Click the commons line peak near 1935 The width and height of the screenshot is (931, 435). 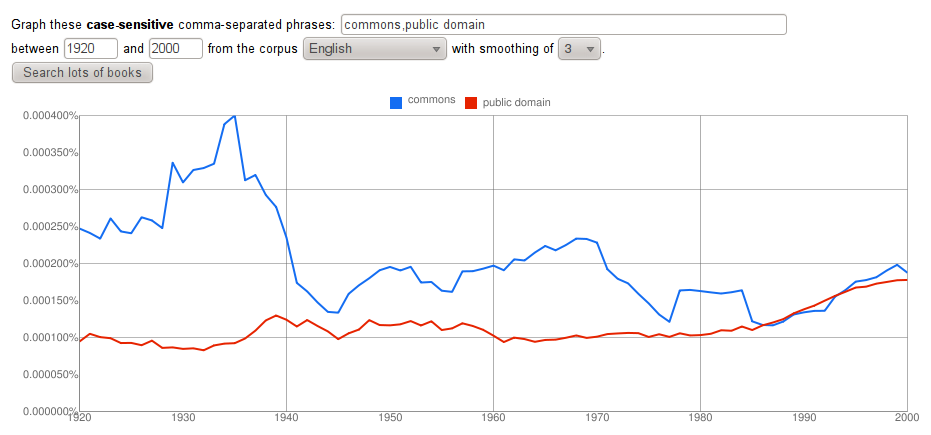(234, 116)
